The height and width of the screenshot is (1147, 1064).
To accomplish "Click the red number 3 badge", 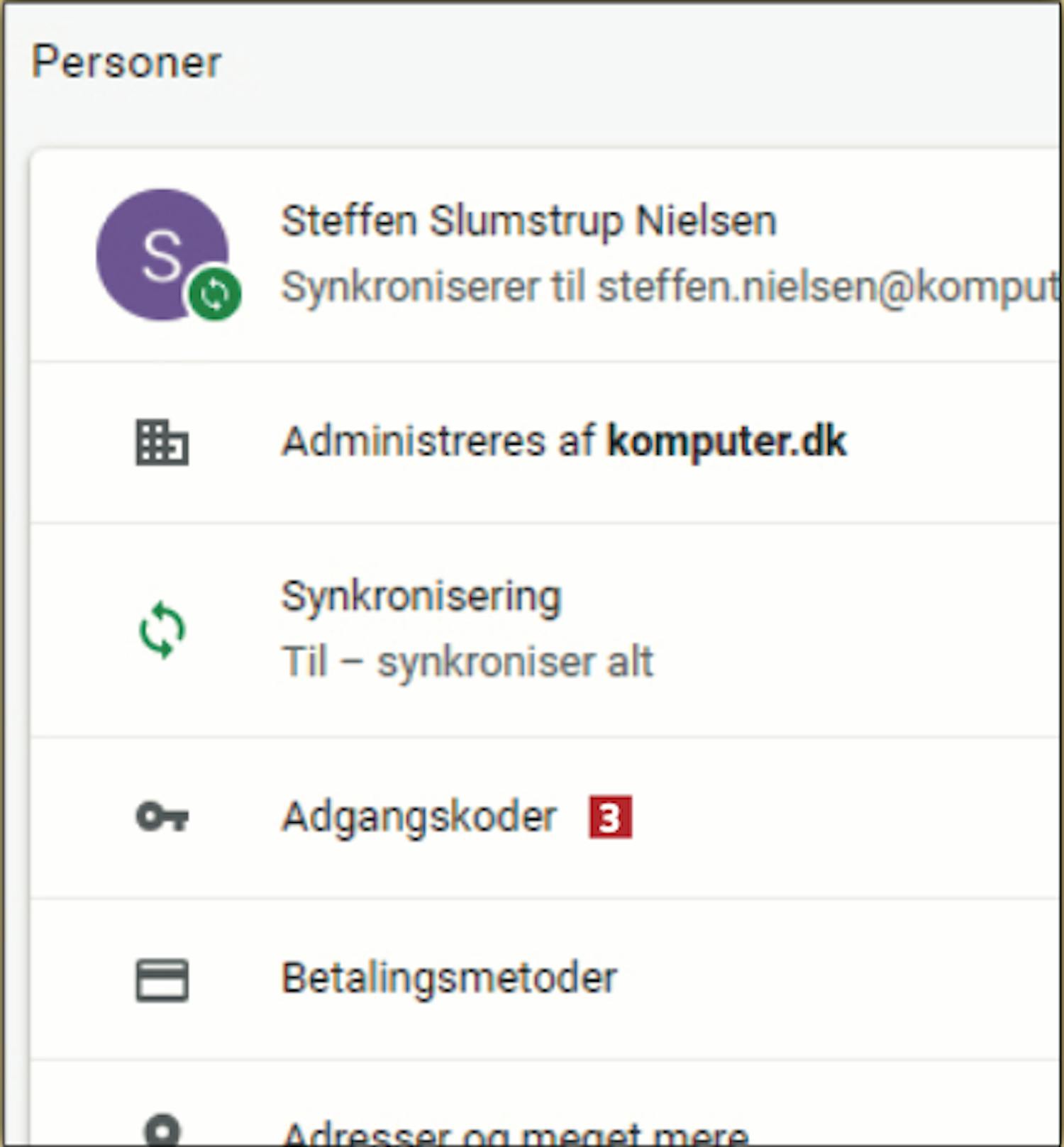I will [610, 818].
